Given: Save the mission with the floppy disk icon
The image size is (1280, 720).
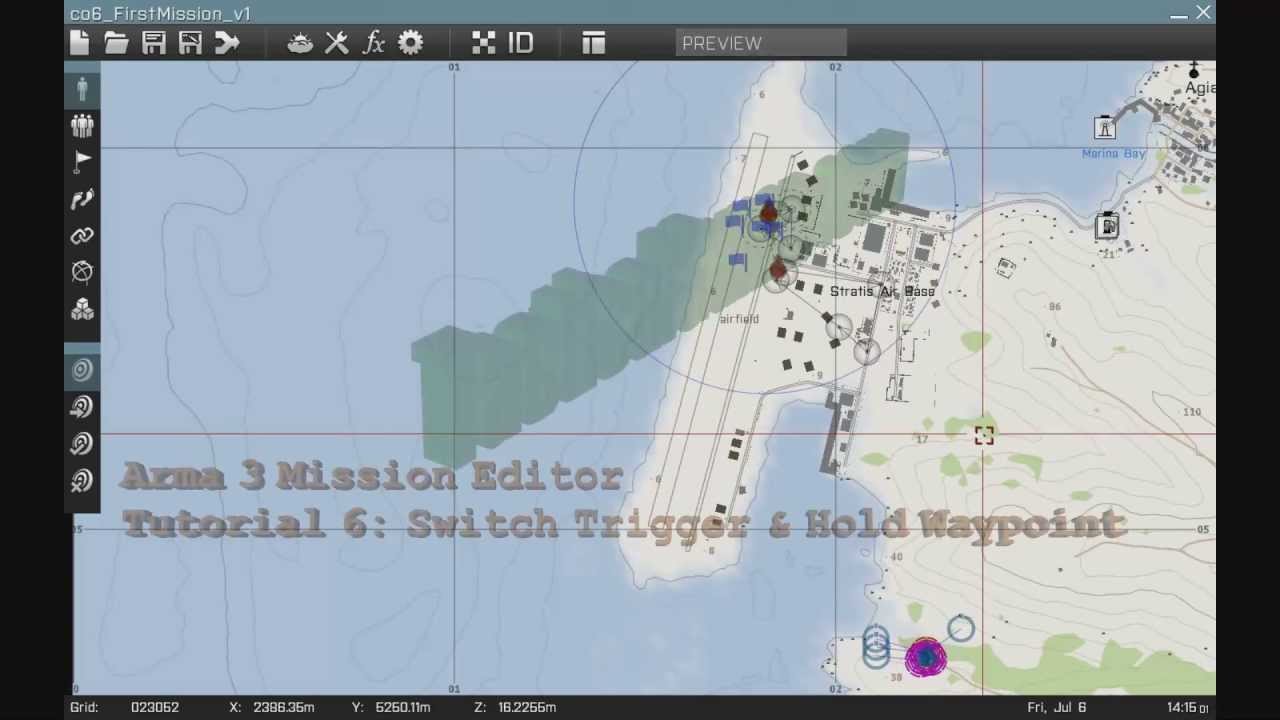Looking at the screenshot, I should click(153, 43).
